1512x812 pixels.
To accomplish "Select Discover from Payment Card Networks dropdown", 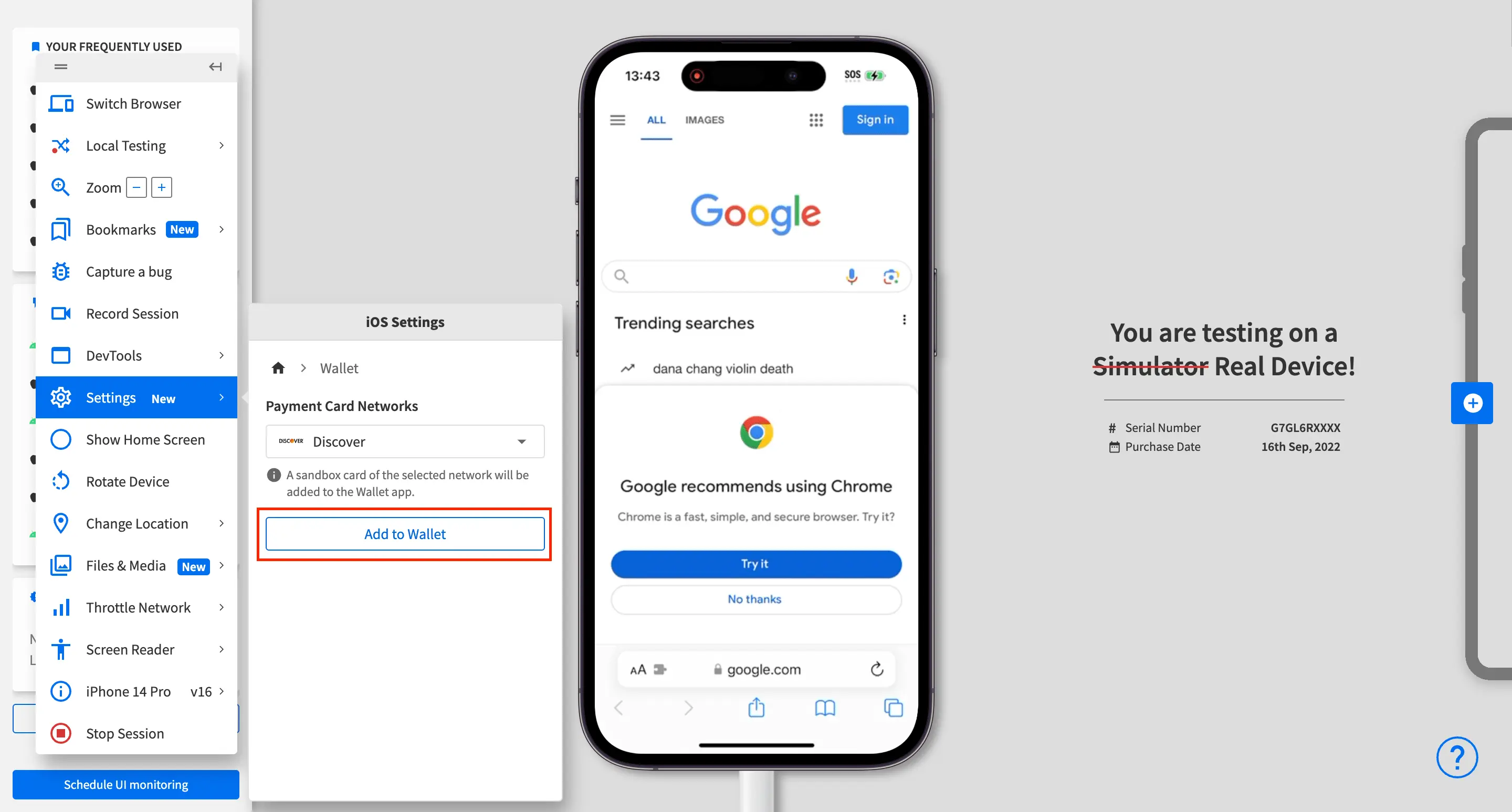I will click(404, 441).
